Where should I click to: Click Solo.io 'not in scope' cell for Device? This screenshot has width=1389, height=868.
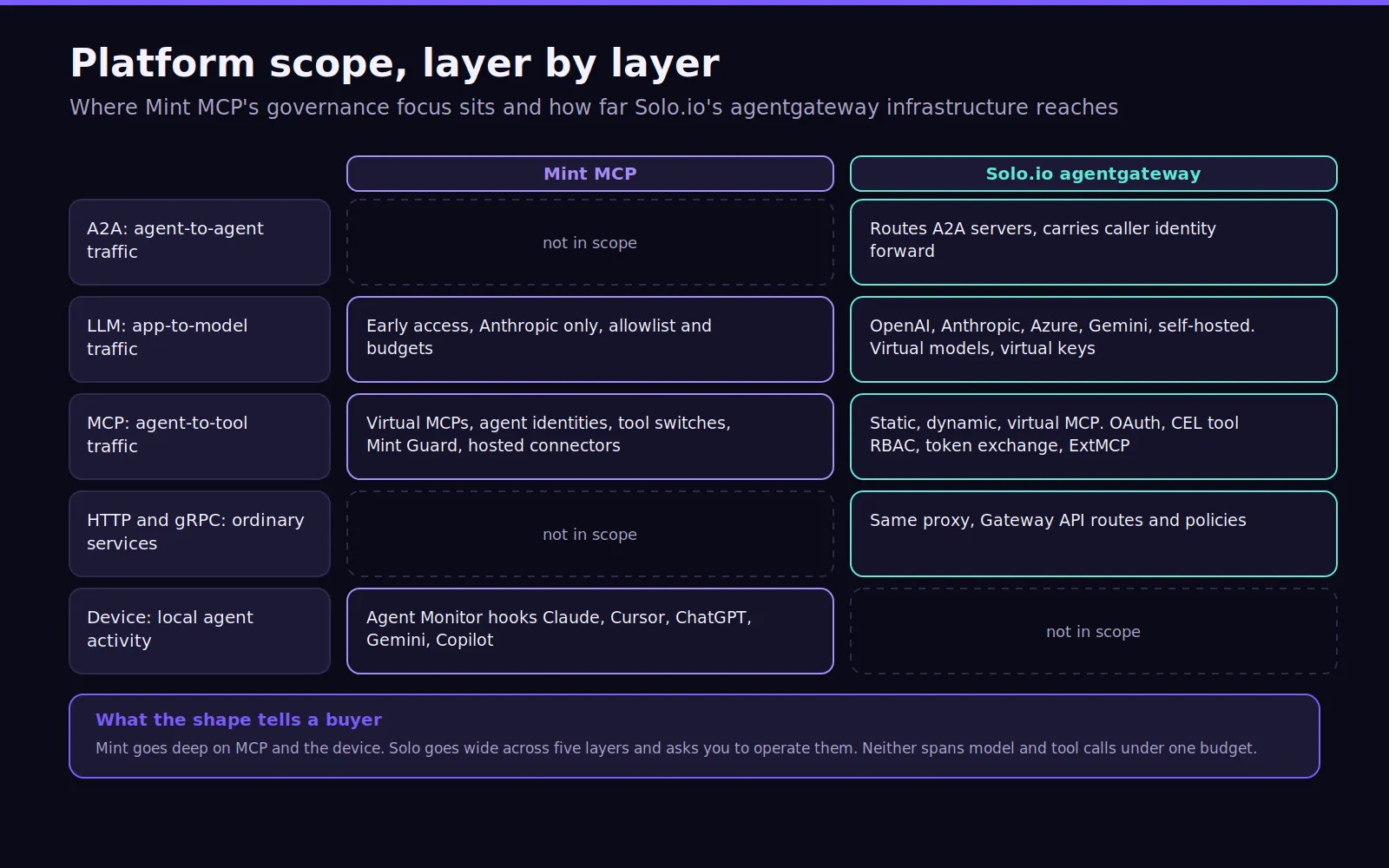click(1094, 631)
